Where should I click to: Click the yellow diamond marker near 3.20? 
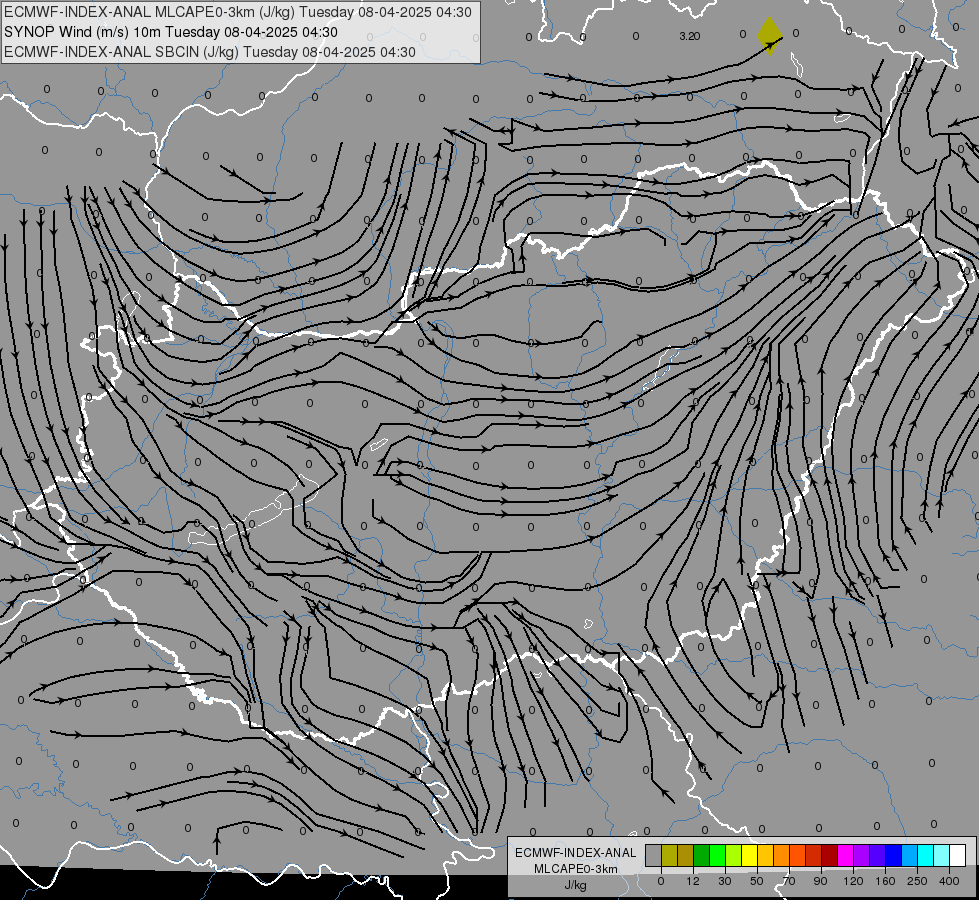point(769,36)
